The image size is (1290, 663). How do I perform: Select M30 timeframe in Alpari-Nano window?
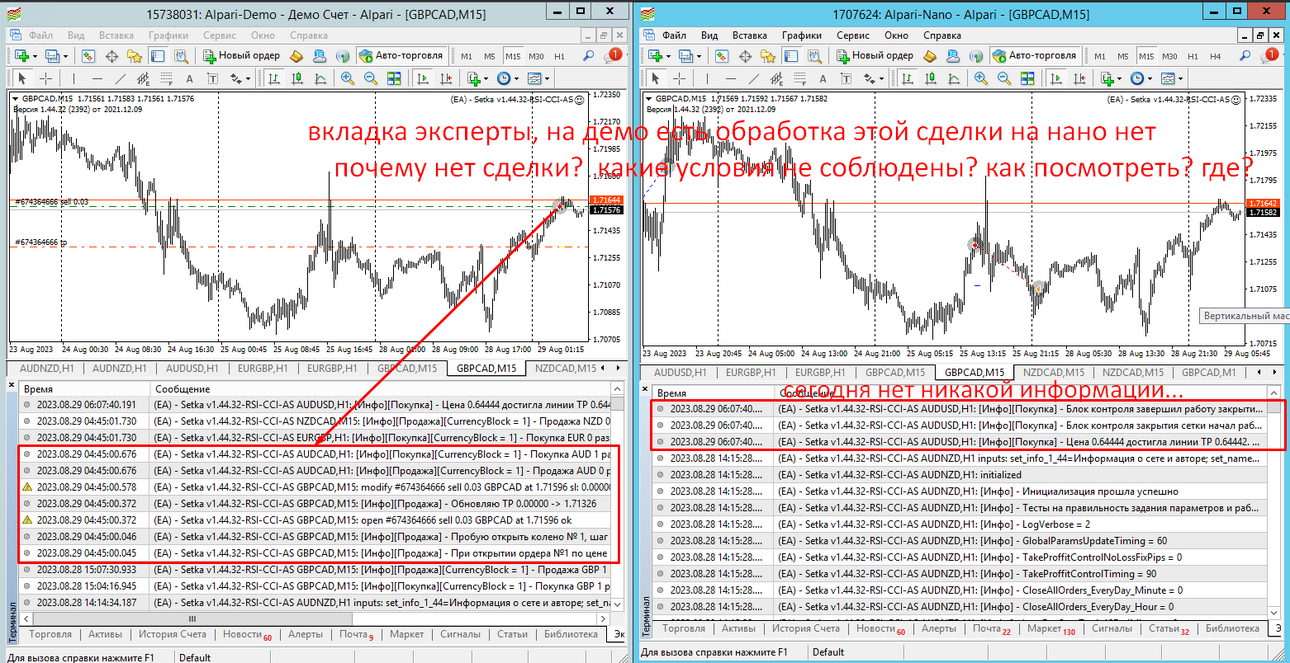click(x=1169, y=55)
